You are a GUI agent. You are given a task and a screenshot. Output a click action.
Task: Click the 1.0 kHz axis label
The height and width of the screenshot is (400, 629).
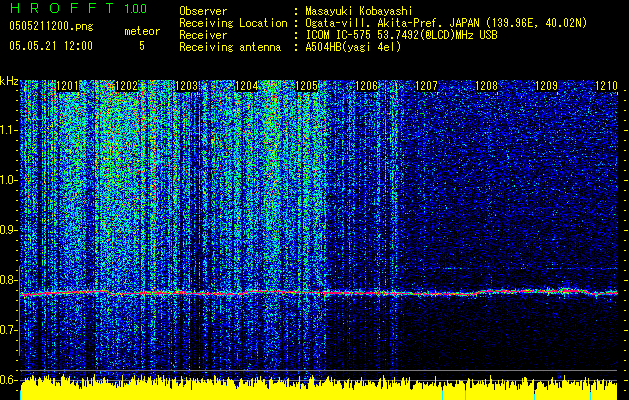pyautogui.click(x=9, y=180)
